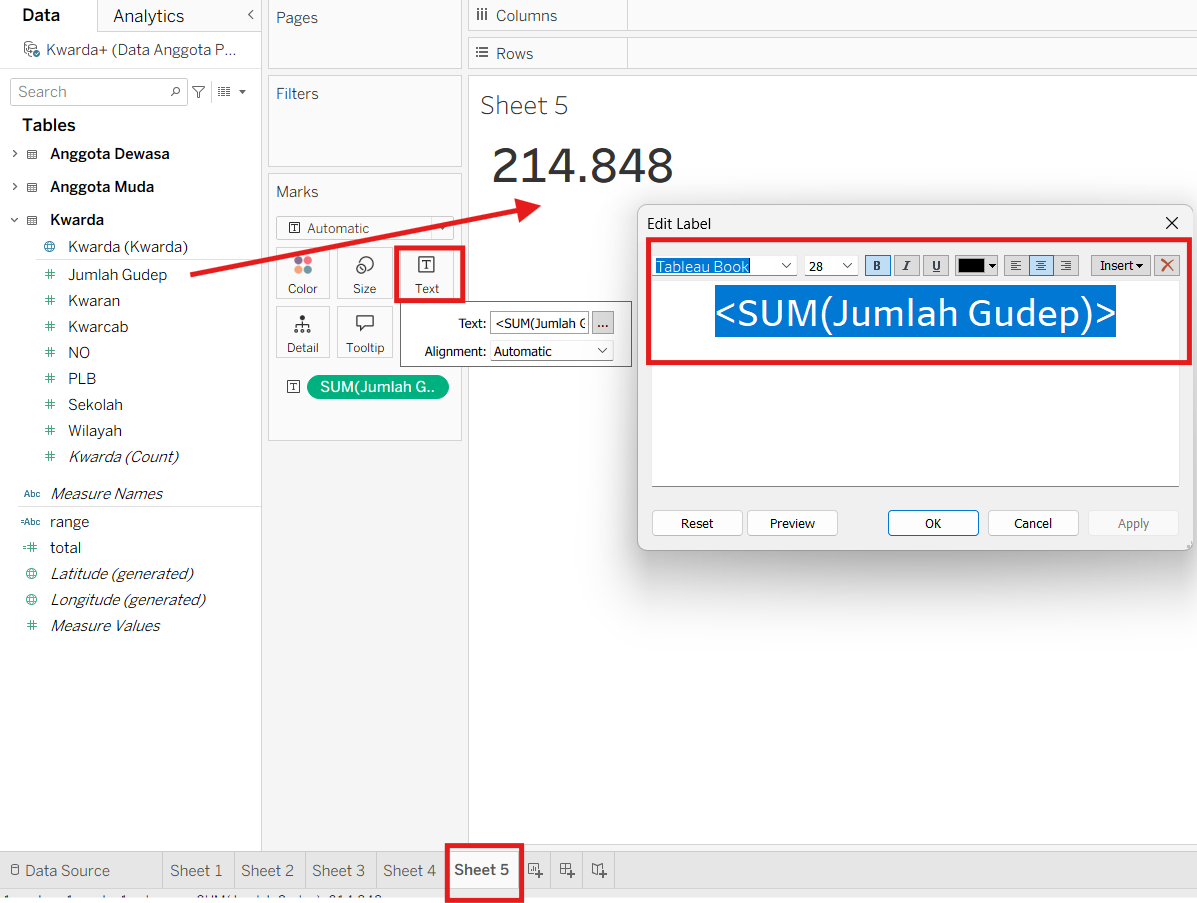Select the Wilayah field
Viewport: 1197px width, 903px height.
coord(95,431)
